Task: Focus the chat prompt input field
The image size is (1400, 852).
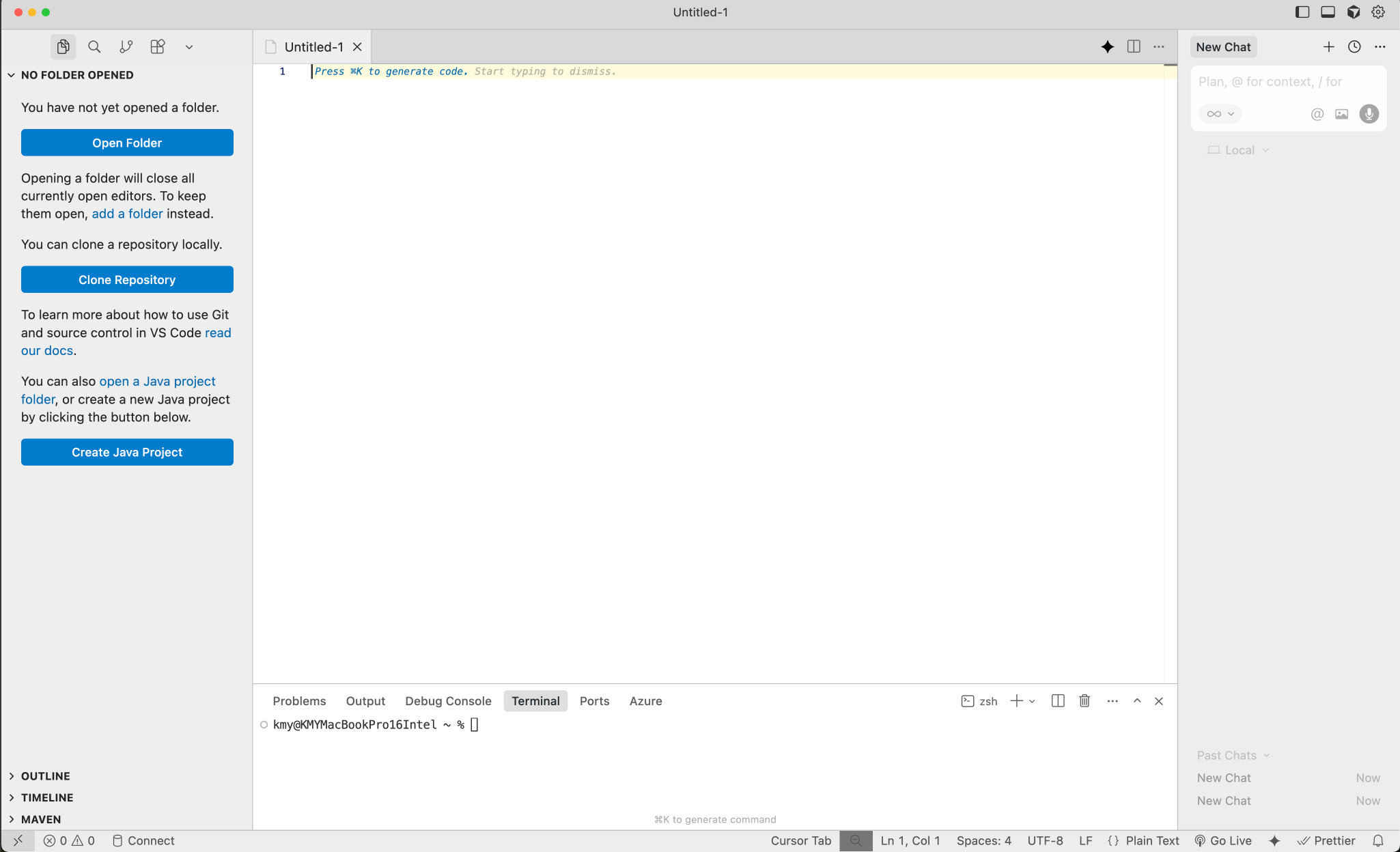Action: coord(1287,82)
